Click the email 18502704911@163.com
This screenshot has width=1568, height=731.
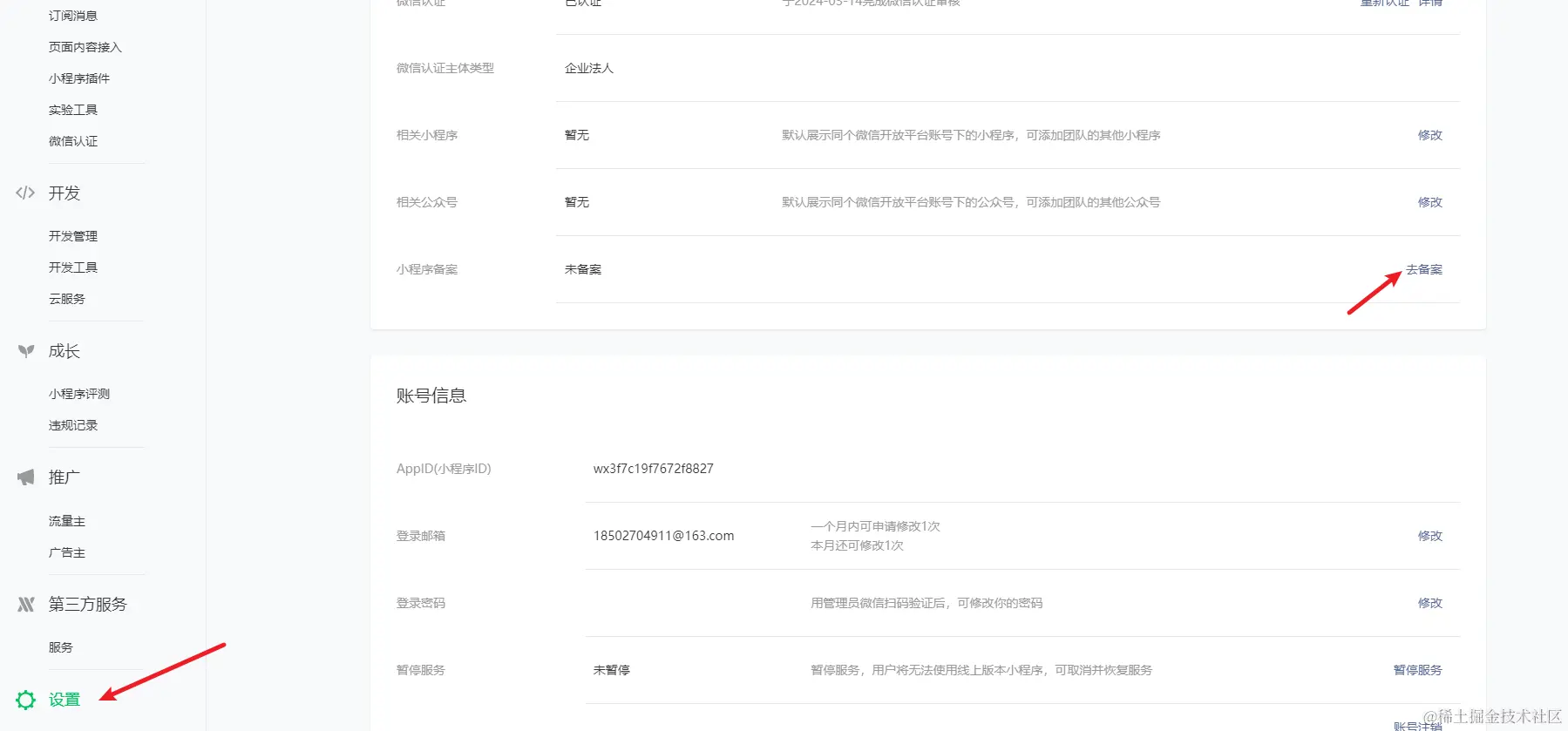(664, 536)
